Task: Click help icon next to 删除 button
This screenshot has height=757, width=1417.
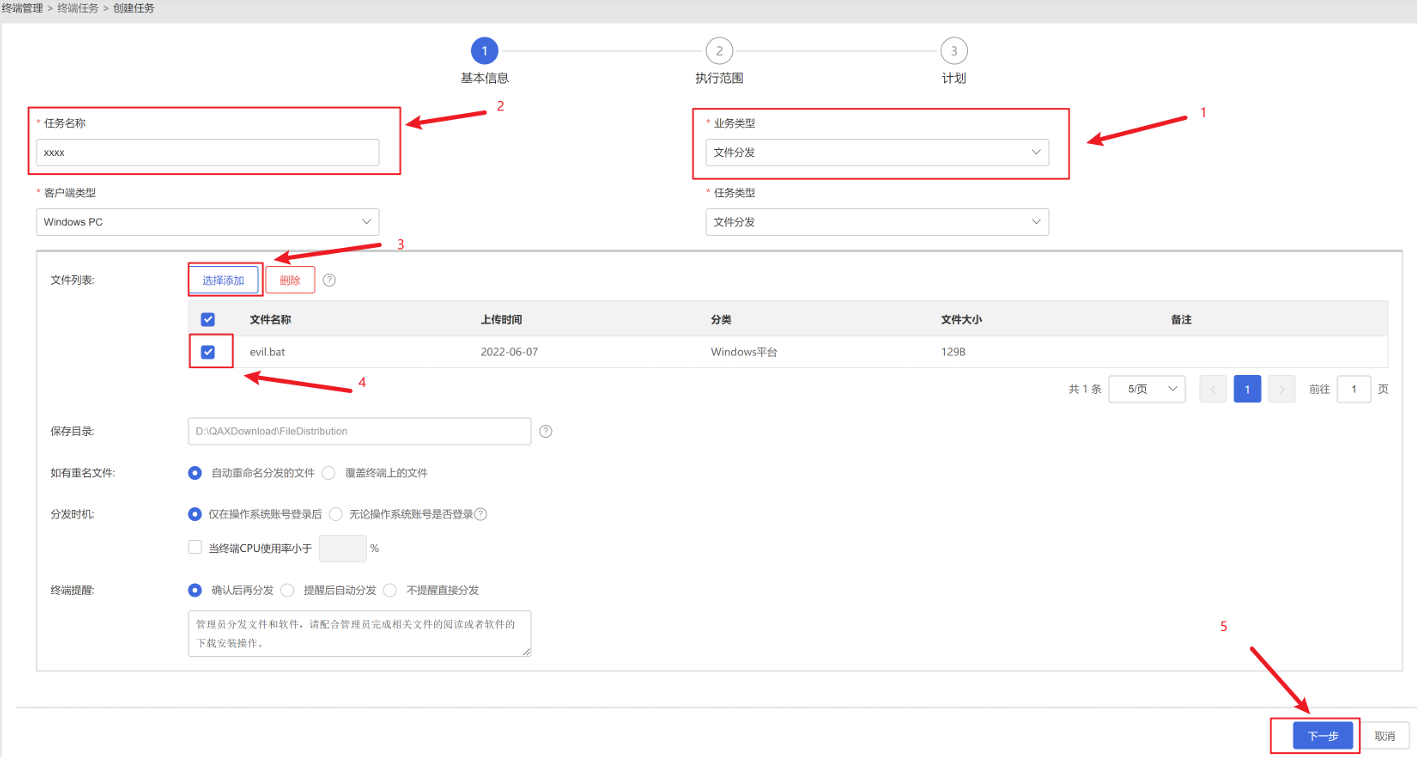Action: pos(329,281)
